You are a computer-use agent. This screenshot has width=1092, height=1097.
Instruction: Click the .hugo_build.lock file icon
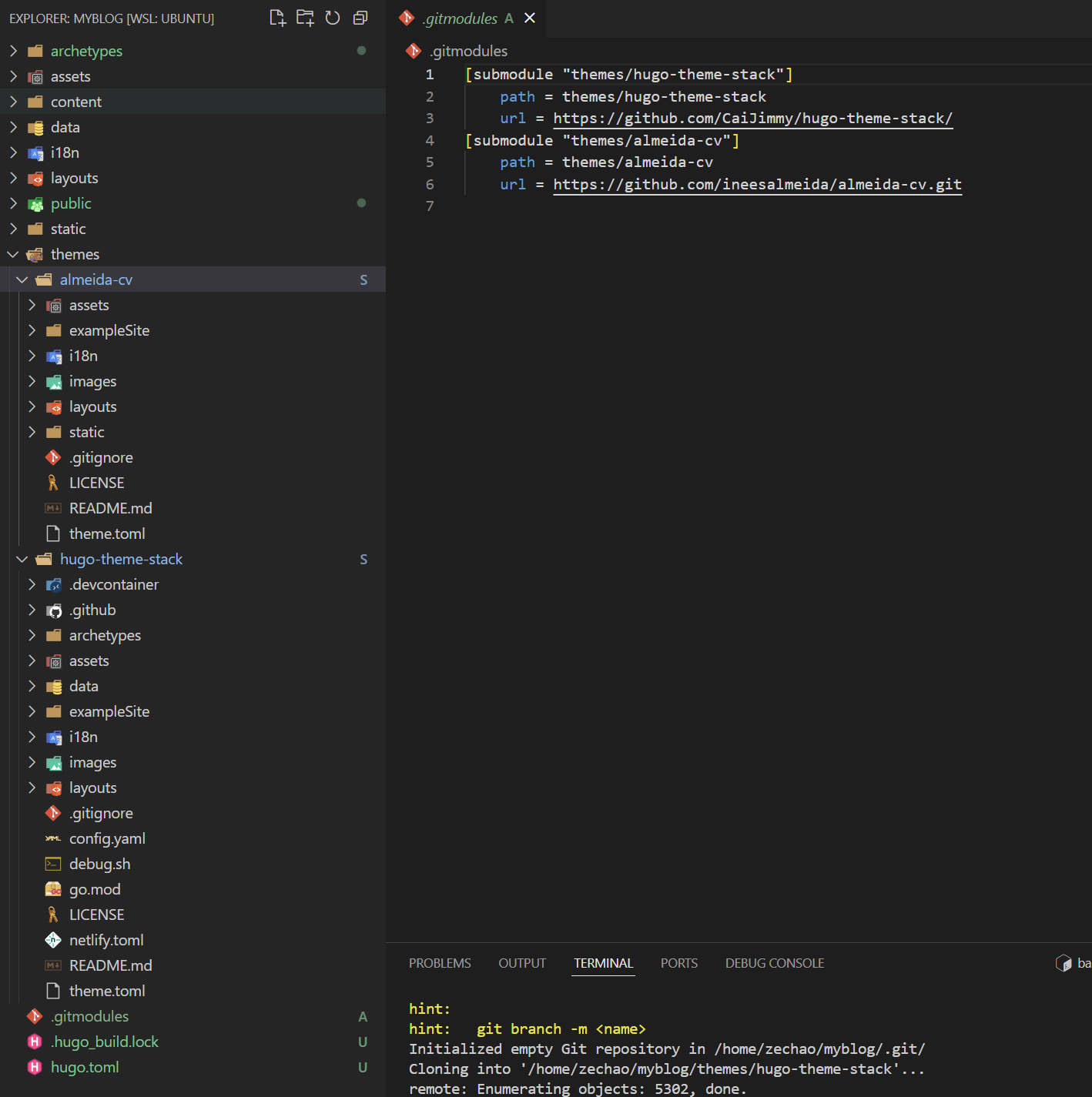[35, 1042]
